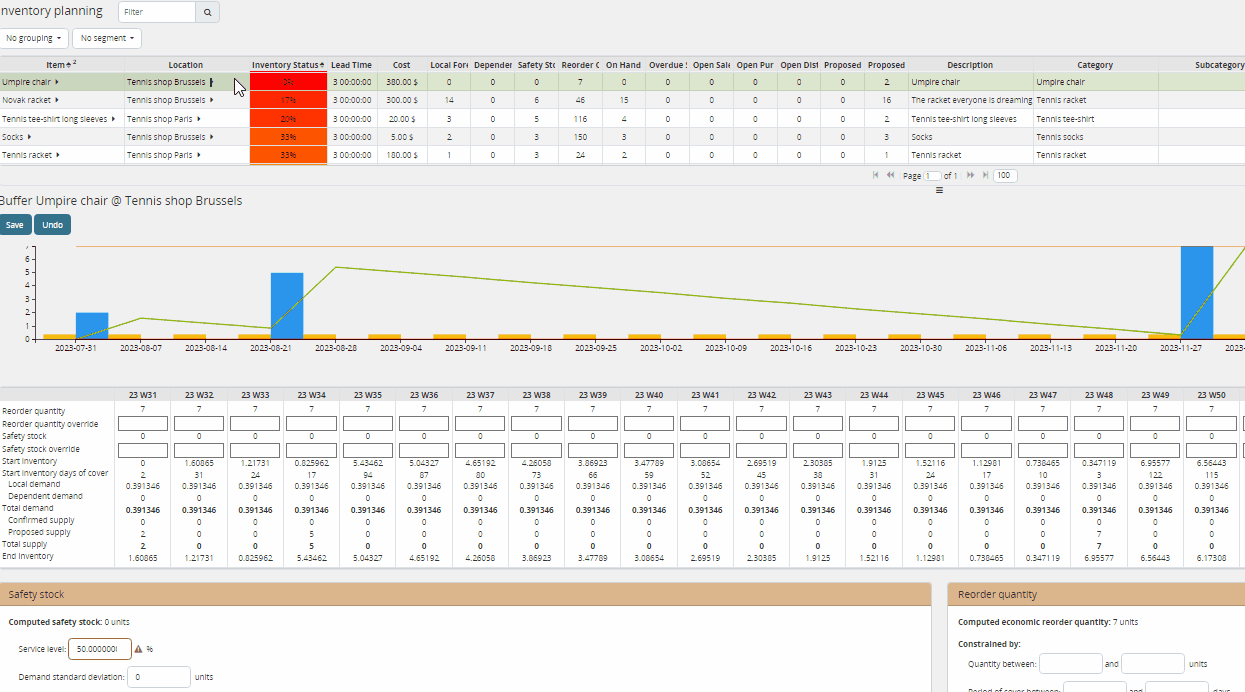The image size is (1245, 692).
Task: Focus the Filter text field
Action: click(x=157, y=12)
